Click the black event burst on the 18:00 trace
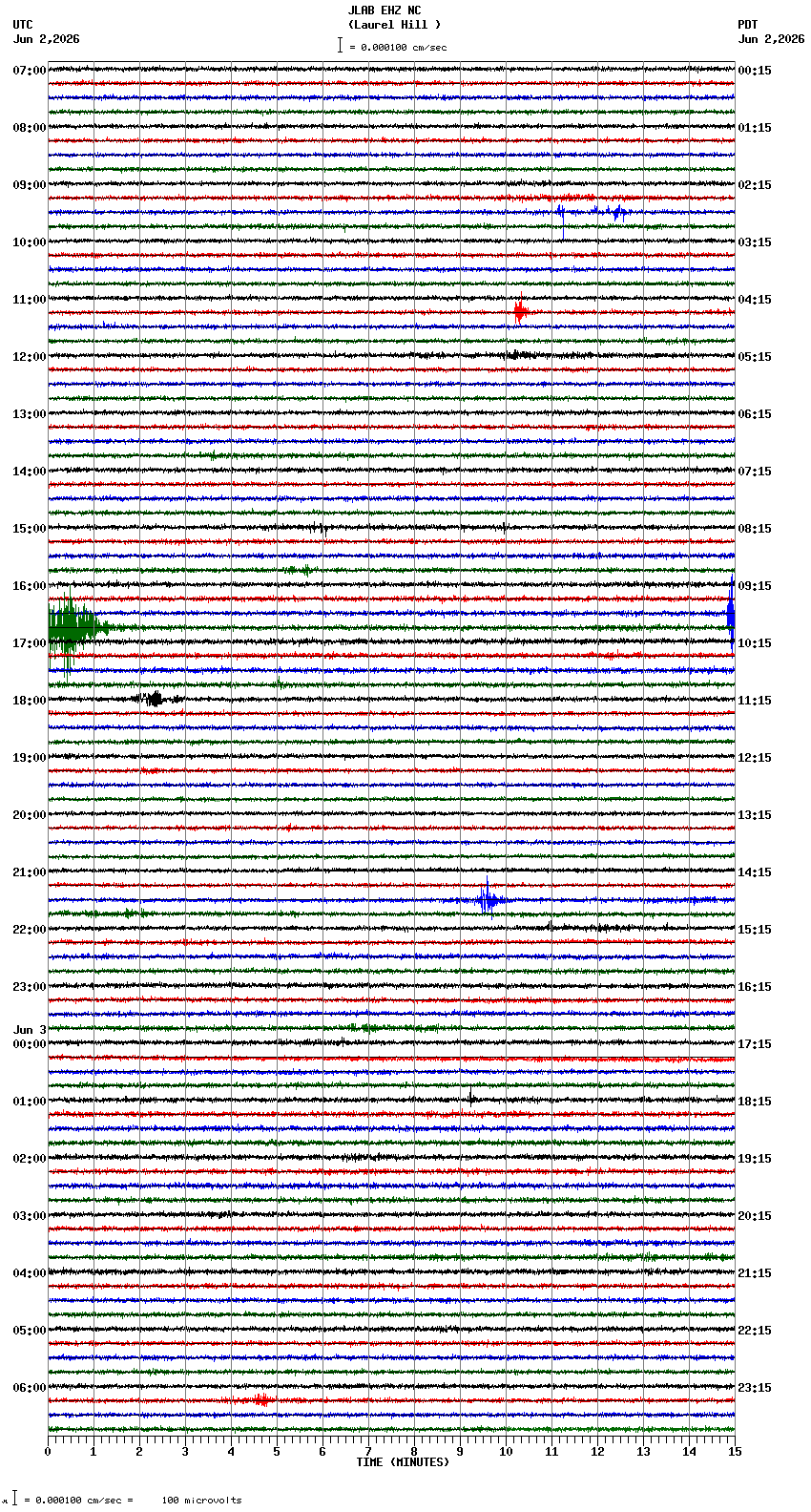This screenshot has height=1512, width=811. [153, 699]
